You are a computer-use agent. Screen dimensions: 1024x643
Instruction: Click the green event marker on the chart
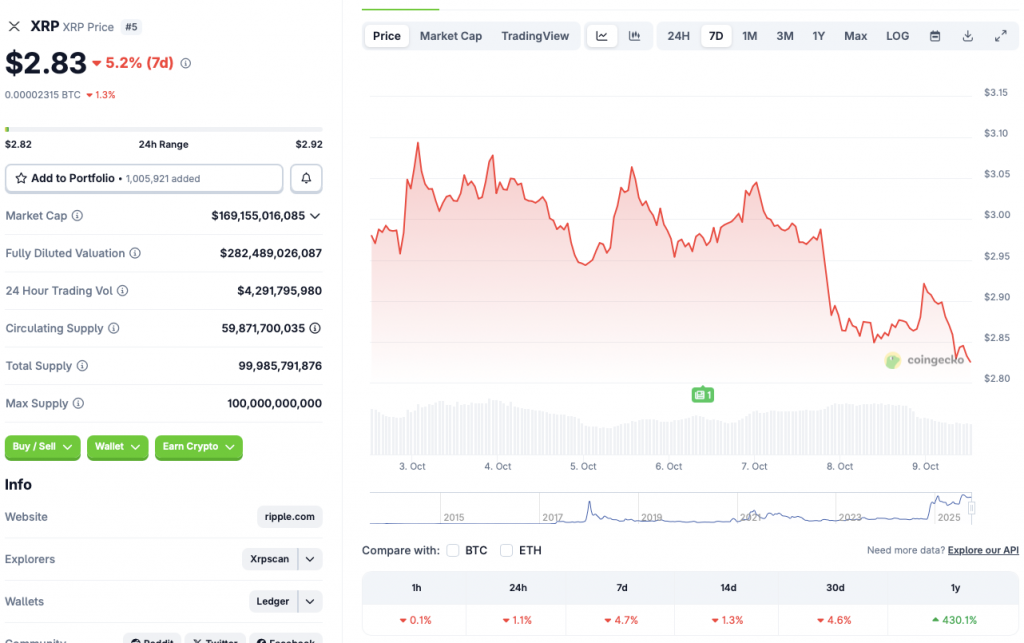pos(703,395)
